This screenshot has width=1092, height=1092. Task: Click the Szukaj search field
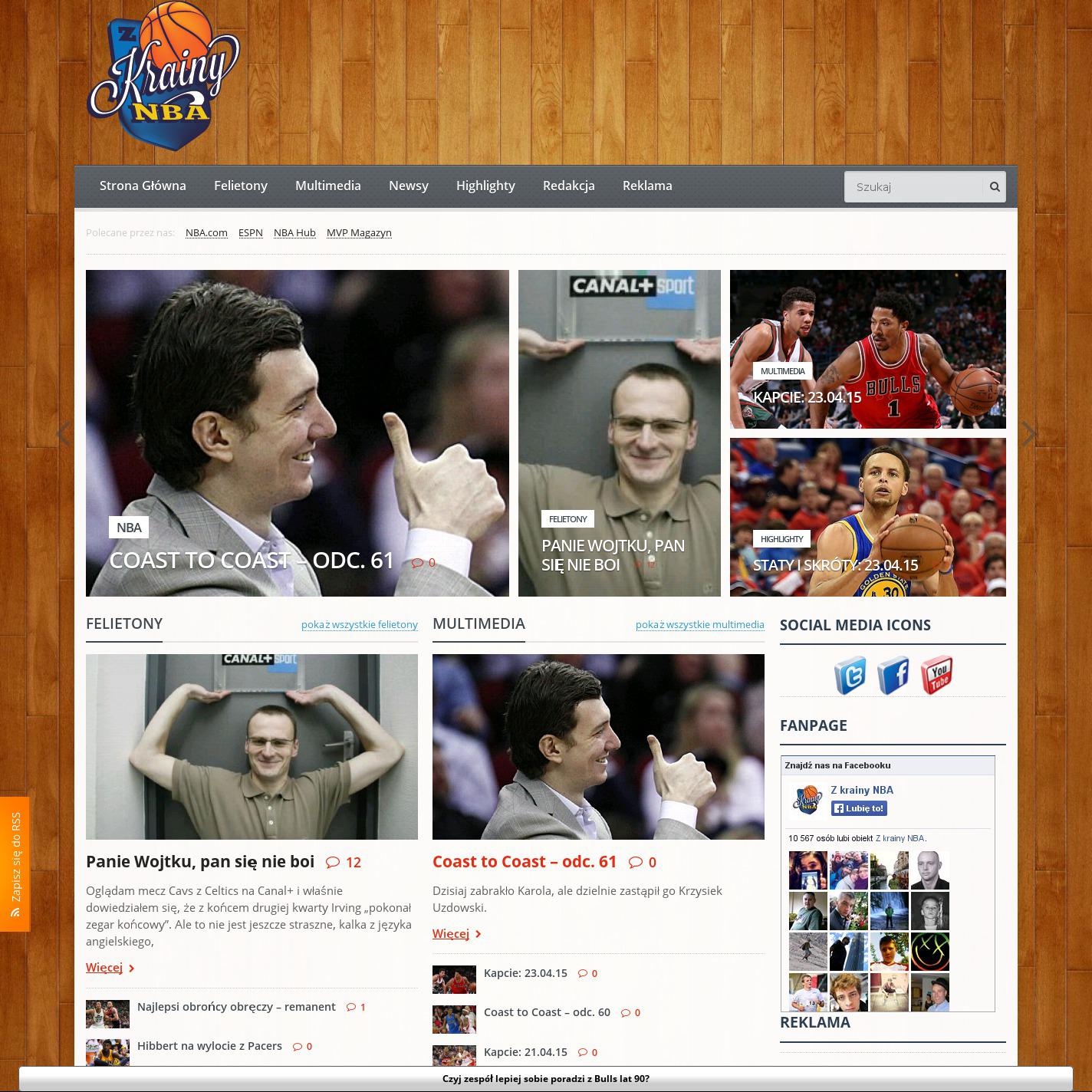[x=914, y=186]
